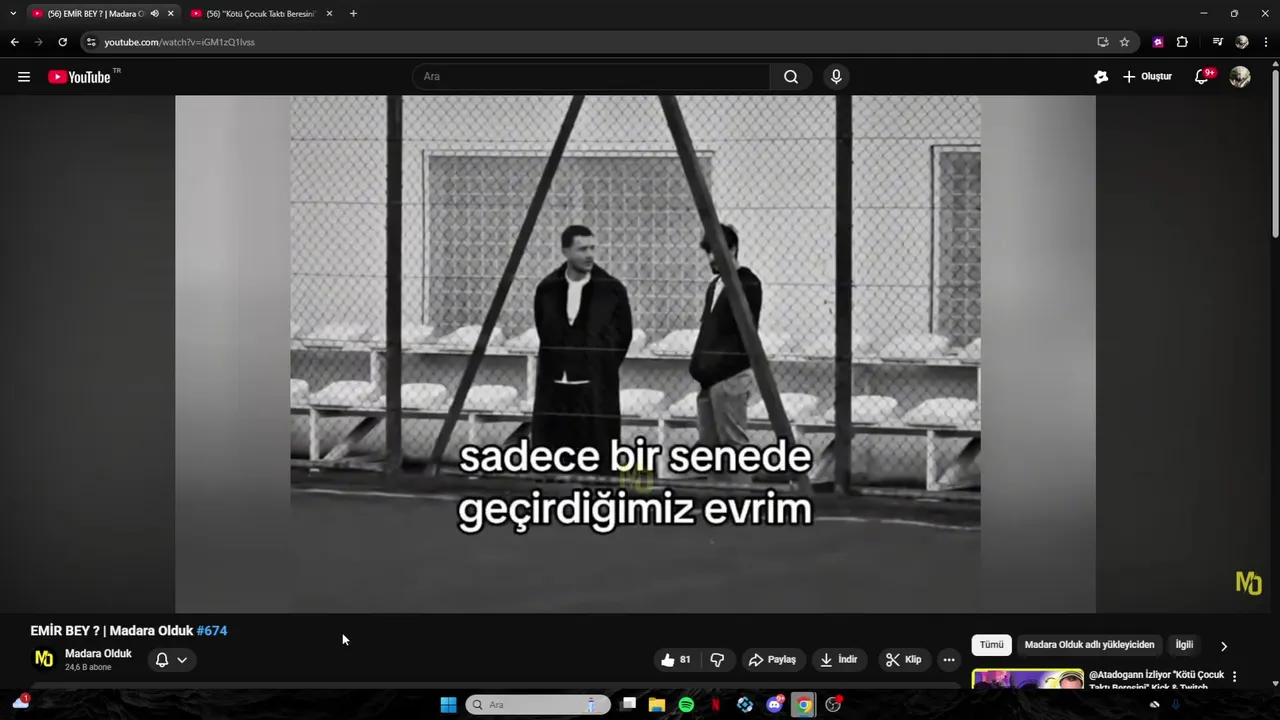This screenshot has height=720, width=1280.
Task: Switch to Kötü Çocuk Taktı Beresini tab
Action: coord(260,14)
